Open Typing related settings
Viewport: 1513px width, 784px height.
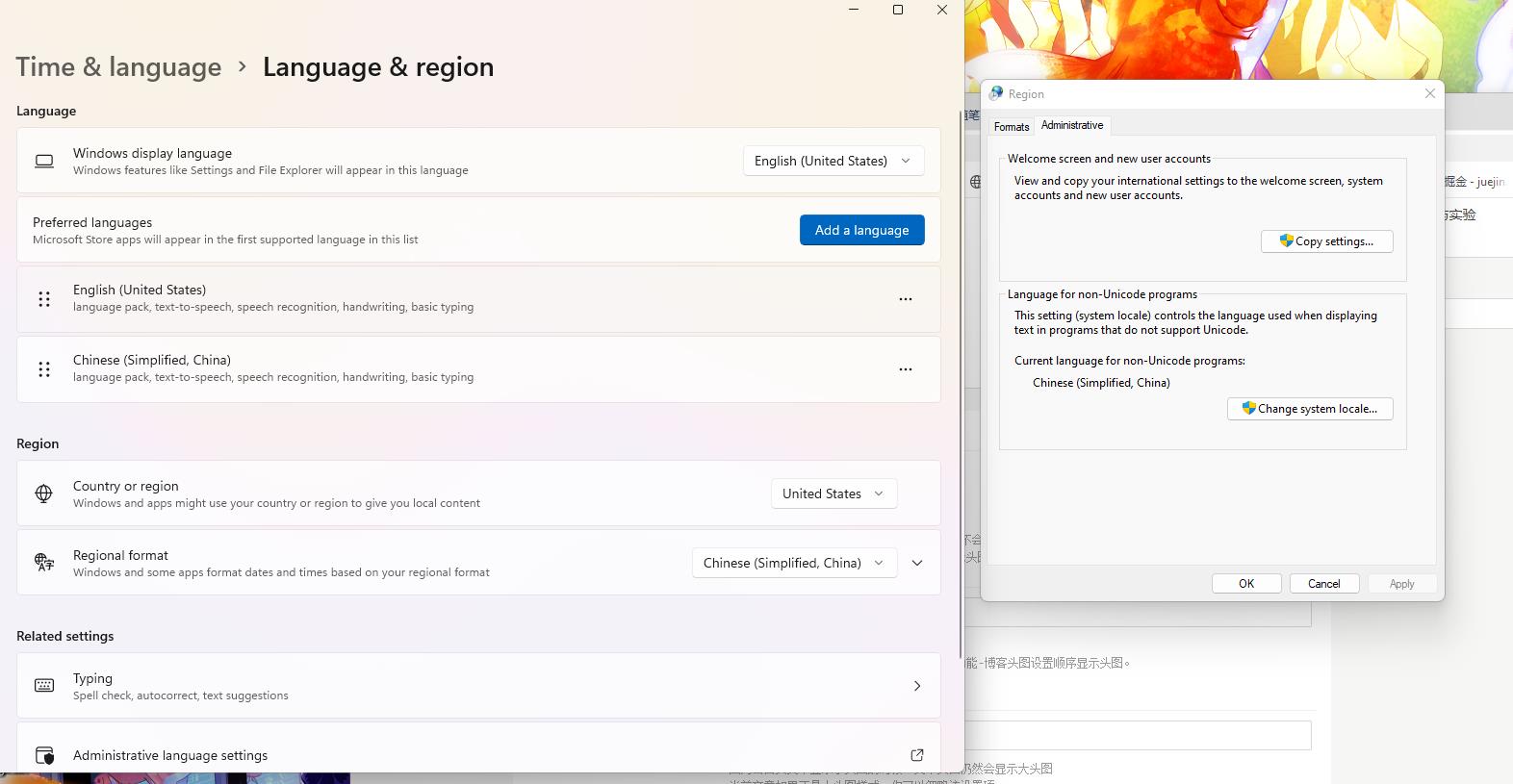(x=478, y=686)
